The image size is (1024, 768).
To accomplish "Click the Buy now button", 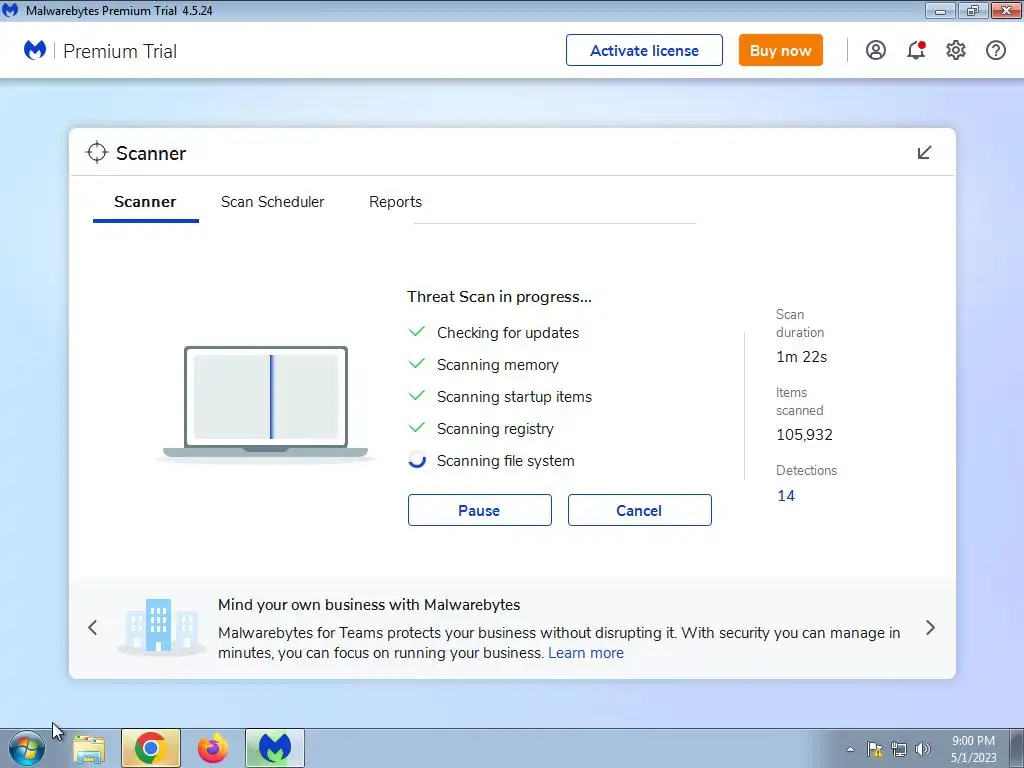I will (780, 50).
